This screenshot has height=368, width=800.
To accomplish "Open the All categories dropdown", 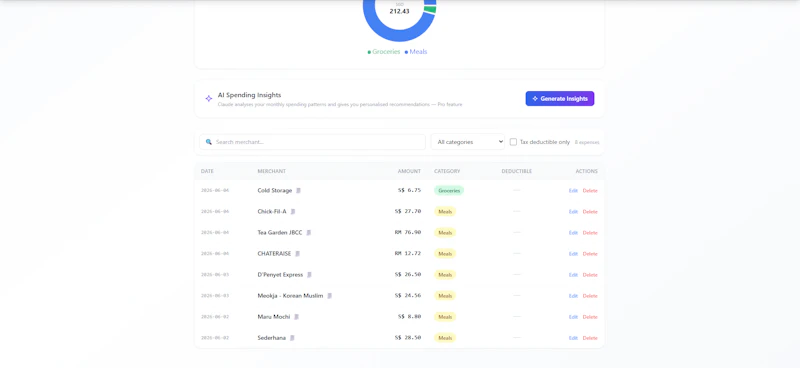I will coord(468,142).
